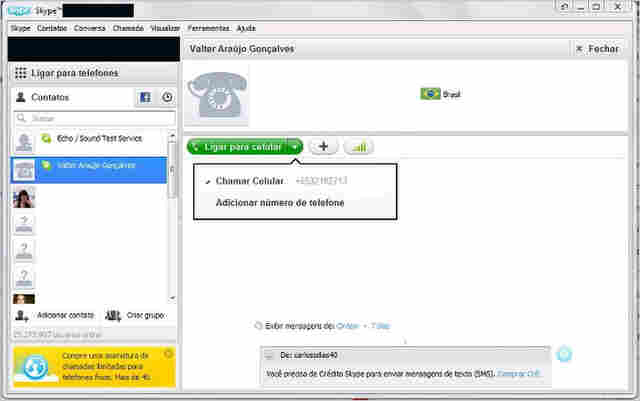Click the Skype logo in the title bar
The image size is (640, 401).
tap(19, 11)
